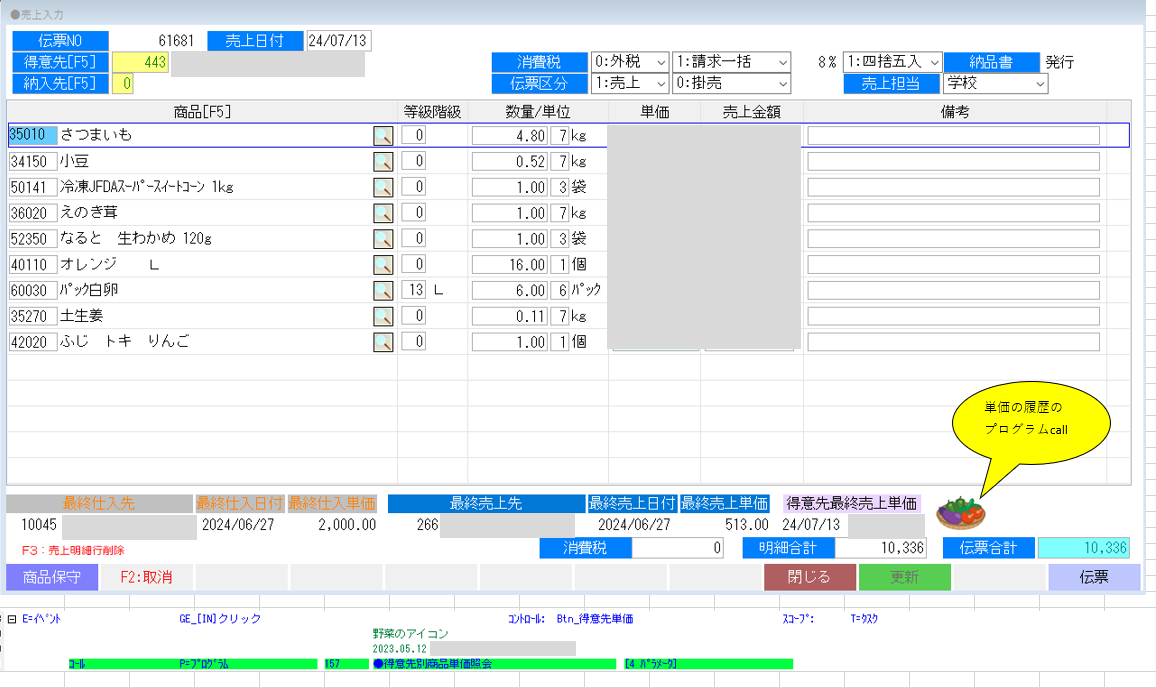Viewport: 1156px width, 688px height.
Task: Click search icon beside 土生姜
Action: pos(383,317)
